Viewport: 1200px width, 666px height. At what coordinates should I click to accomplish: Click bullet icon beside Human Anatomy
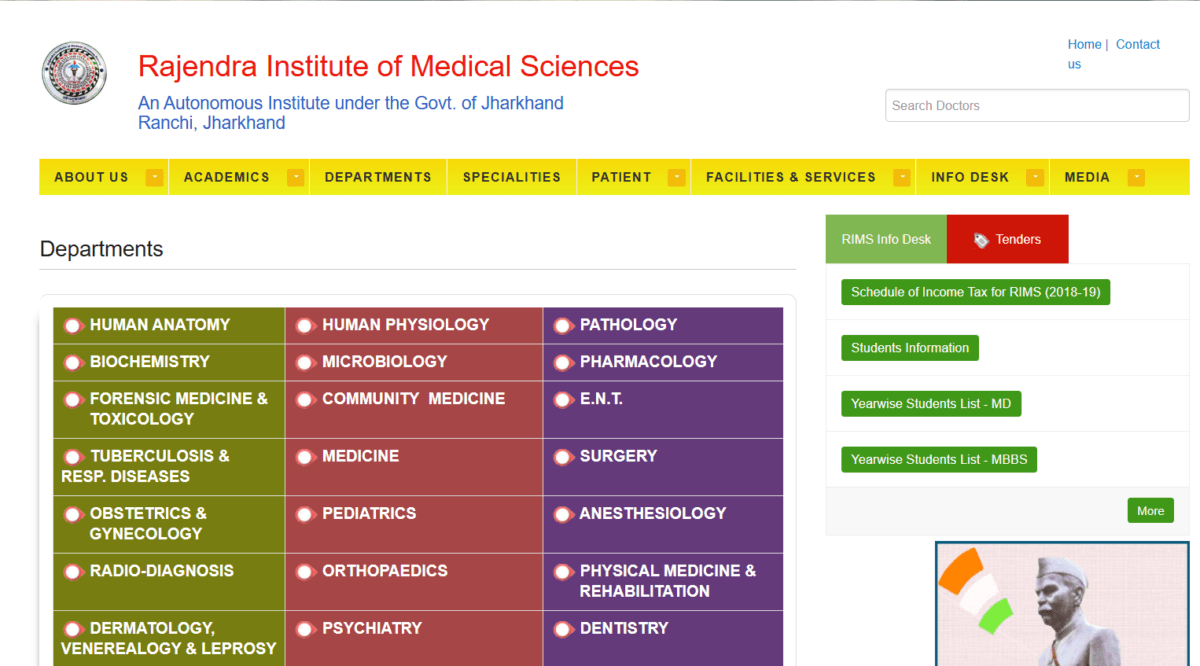click(73, 325)
